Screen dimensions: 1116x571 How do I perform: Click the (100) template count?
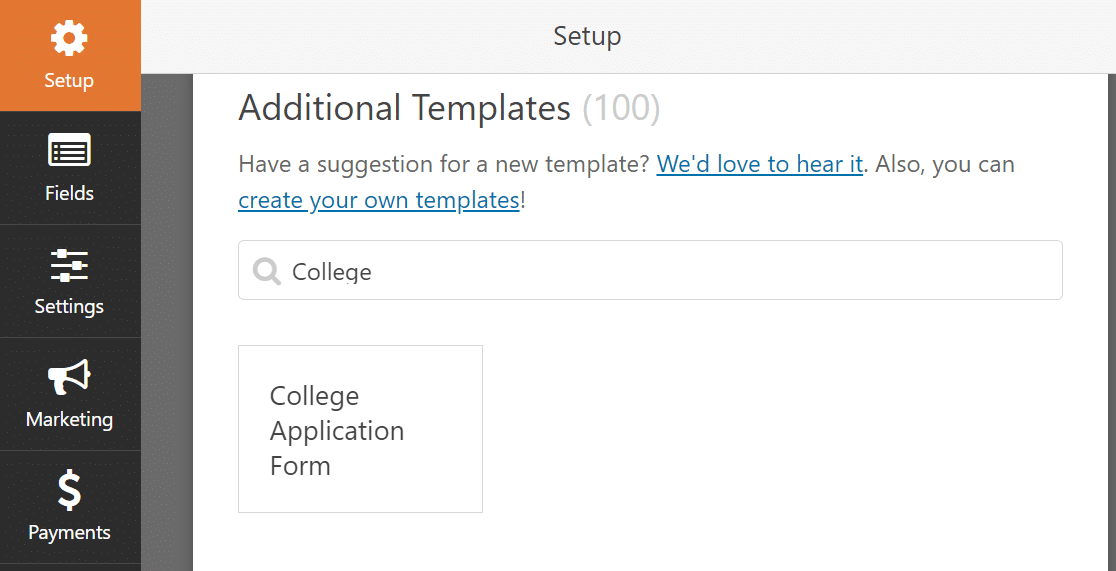click(621, 108)
